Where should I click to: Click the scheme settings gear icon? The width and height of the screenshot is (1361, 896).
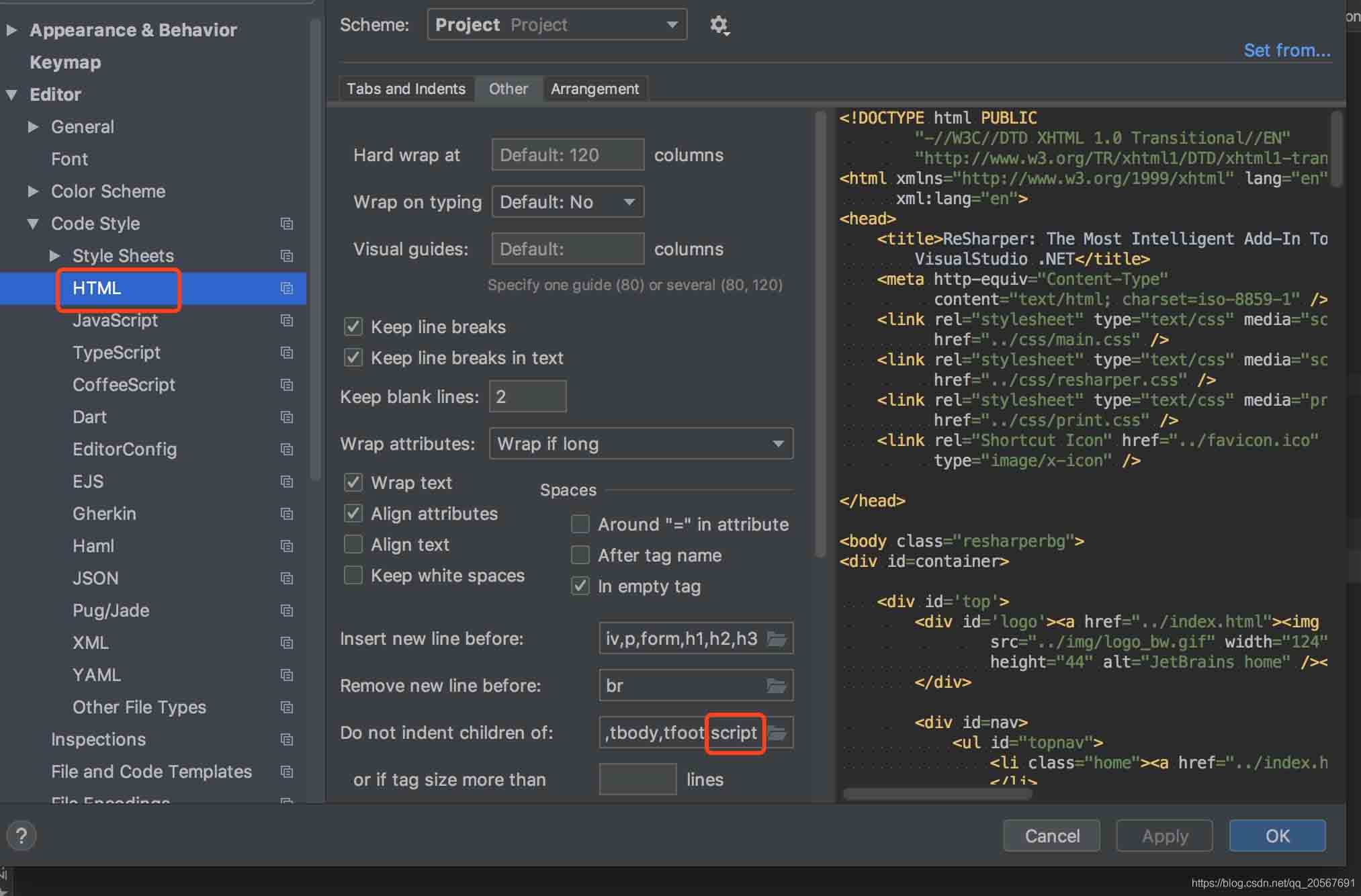(719, 25)
